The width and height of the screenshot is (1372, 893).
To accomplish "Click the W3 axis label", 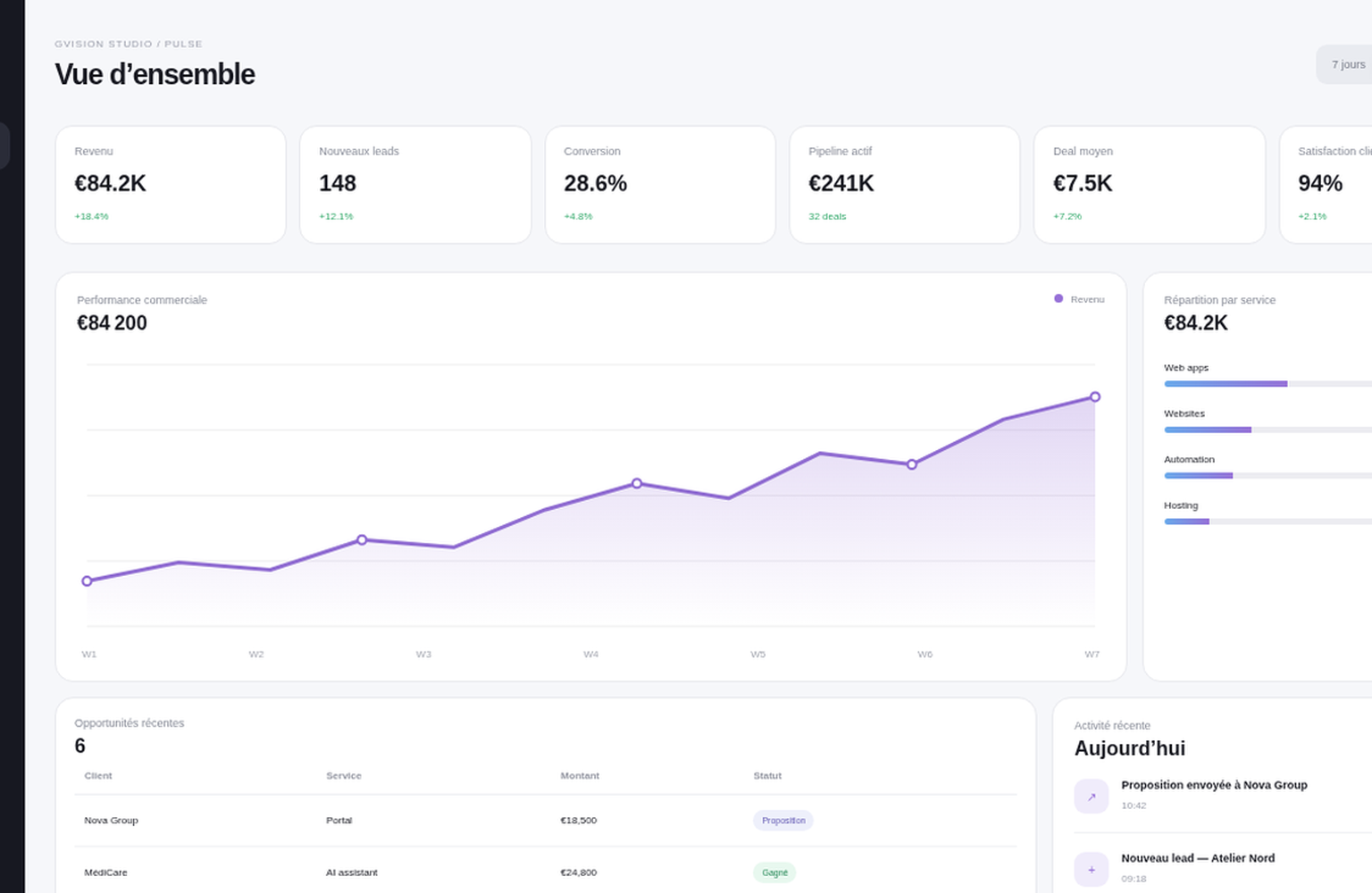I will point(423,655).
